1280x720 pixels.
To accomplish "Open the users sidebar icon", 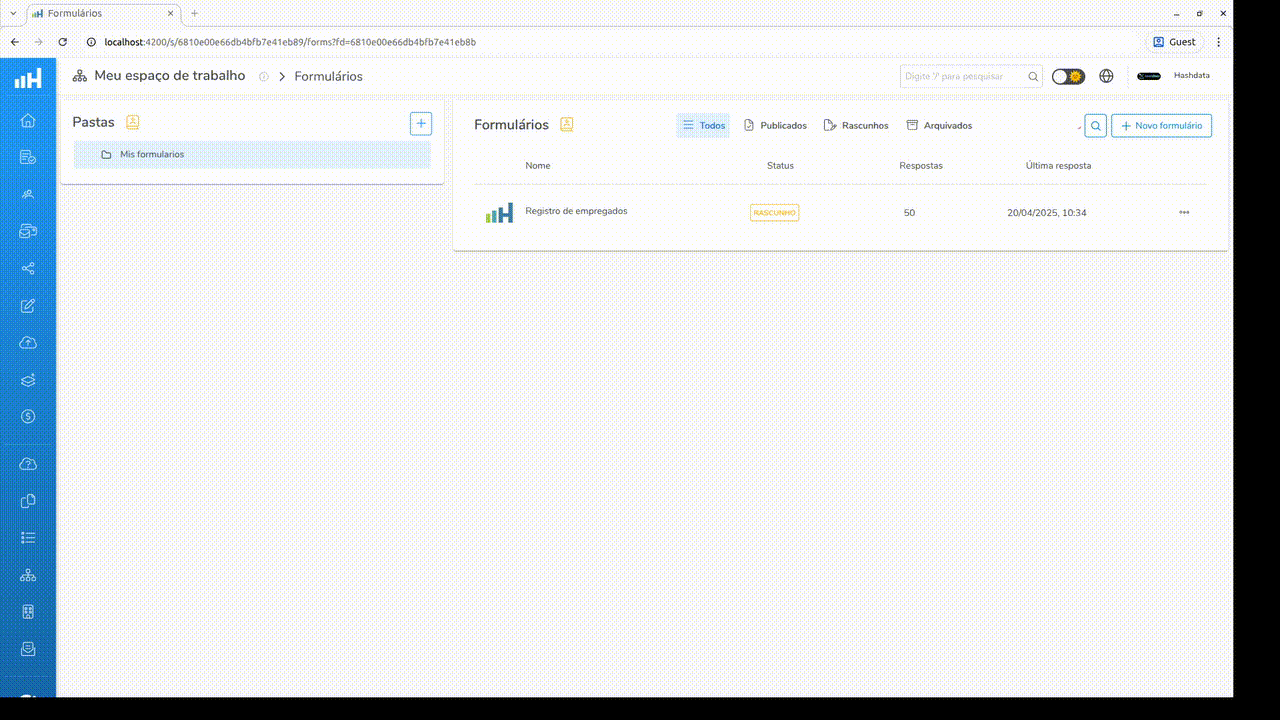I will point(28,194).
